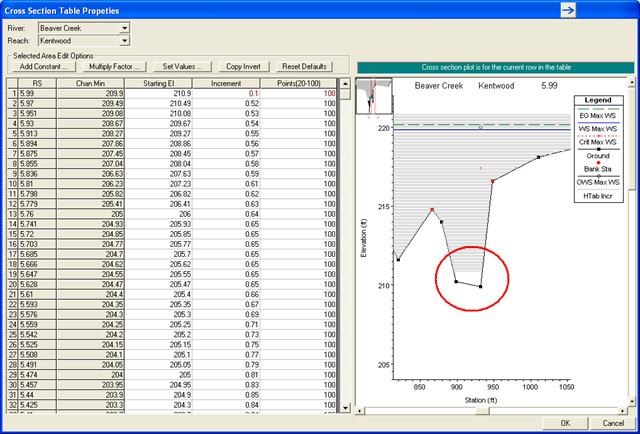Viewport: 640px width, 434px height.
Task: Click the table scrollbar down arrow
Action: (345, 407)
